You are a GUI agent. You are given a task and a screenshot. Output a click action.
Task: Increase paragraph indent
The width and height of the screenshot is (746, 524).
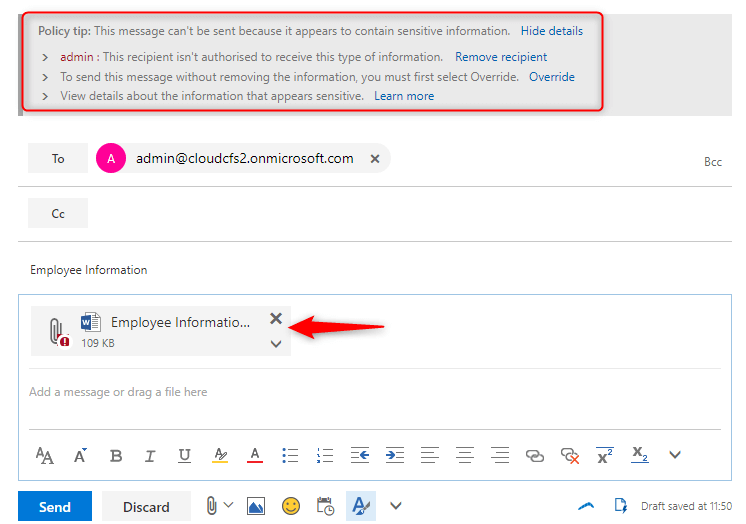tap(395, 455)
